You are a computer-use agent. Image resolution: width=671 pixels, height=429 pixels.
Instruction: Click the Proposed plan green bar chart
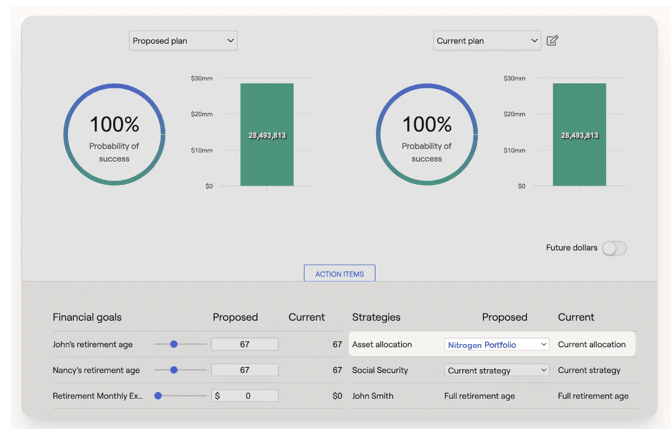pyautogui.click(x=267, y=135)
